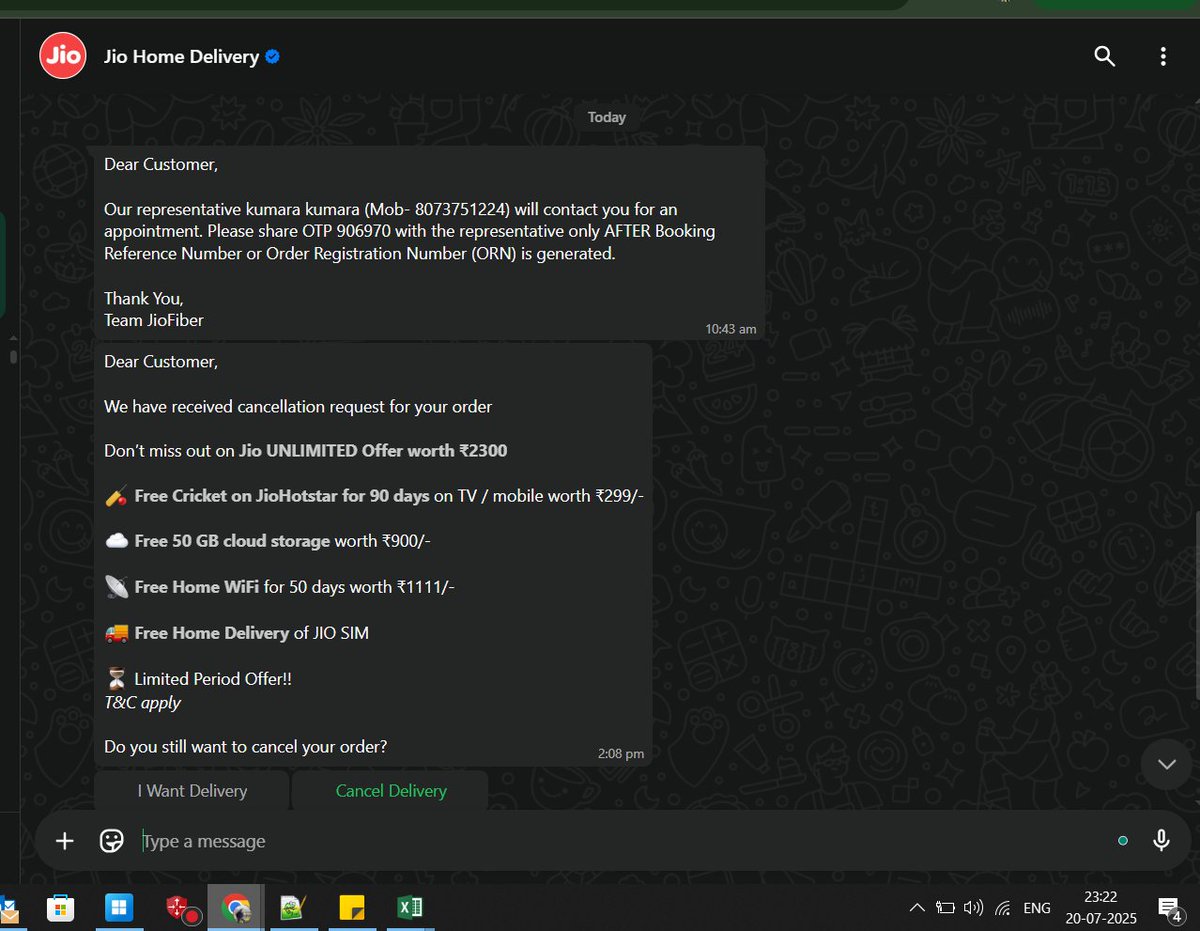Open Excel from the taskbar
This screenshot has height=931, width=1200.
(409, 908)
